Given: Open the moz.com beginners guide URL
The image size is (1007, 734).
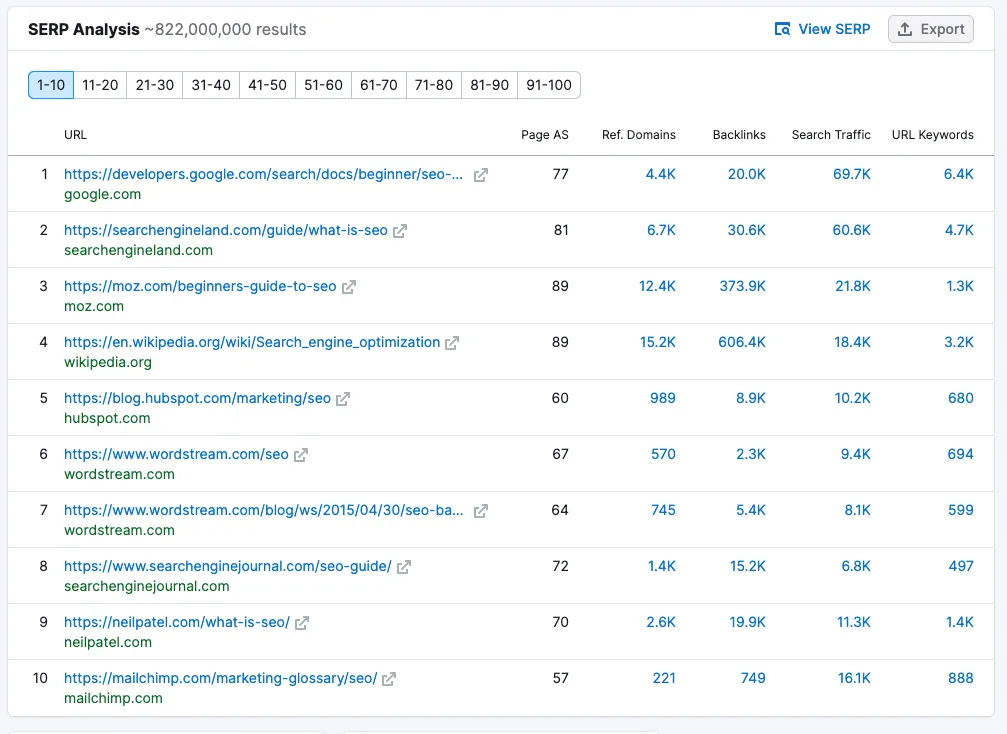Looking at the screenshot, I should point(200,286).
